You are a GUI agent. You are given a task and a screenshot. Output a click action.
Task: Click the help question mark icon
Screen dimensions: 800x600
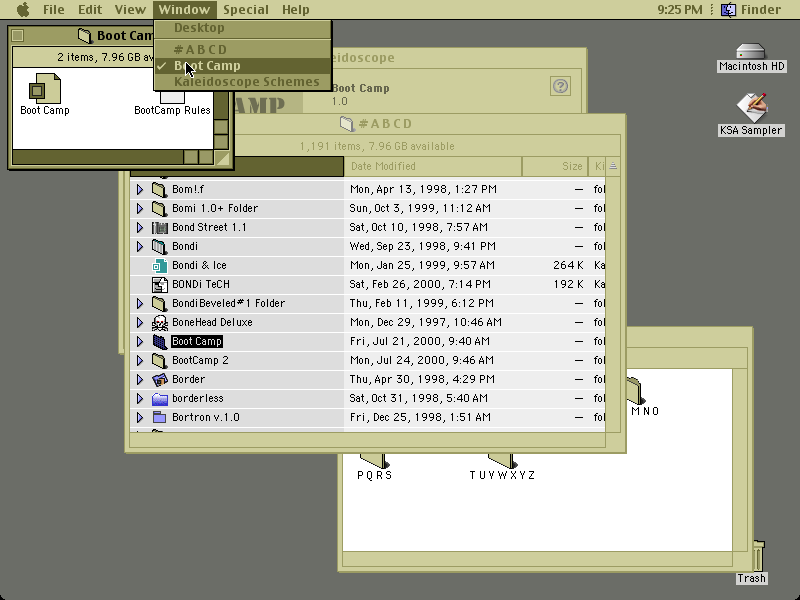pos(560,86)
